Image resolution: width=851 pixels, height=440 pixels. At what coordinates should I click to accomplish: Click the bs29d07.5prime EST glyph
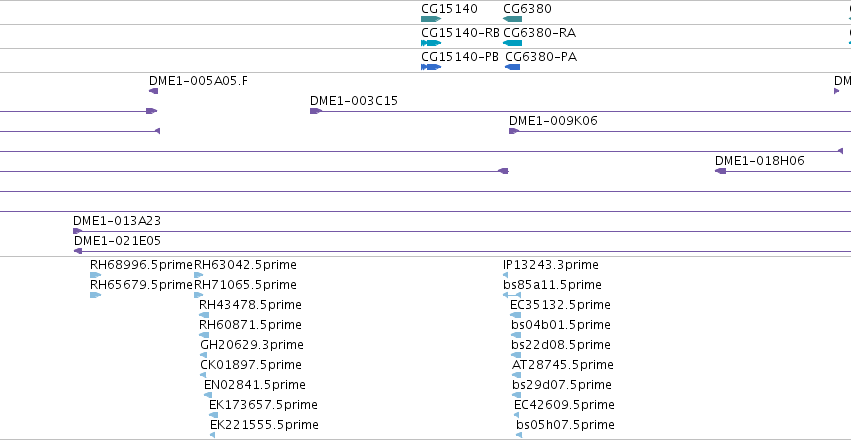[516, 395]
